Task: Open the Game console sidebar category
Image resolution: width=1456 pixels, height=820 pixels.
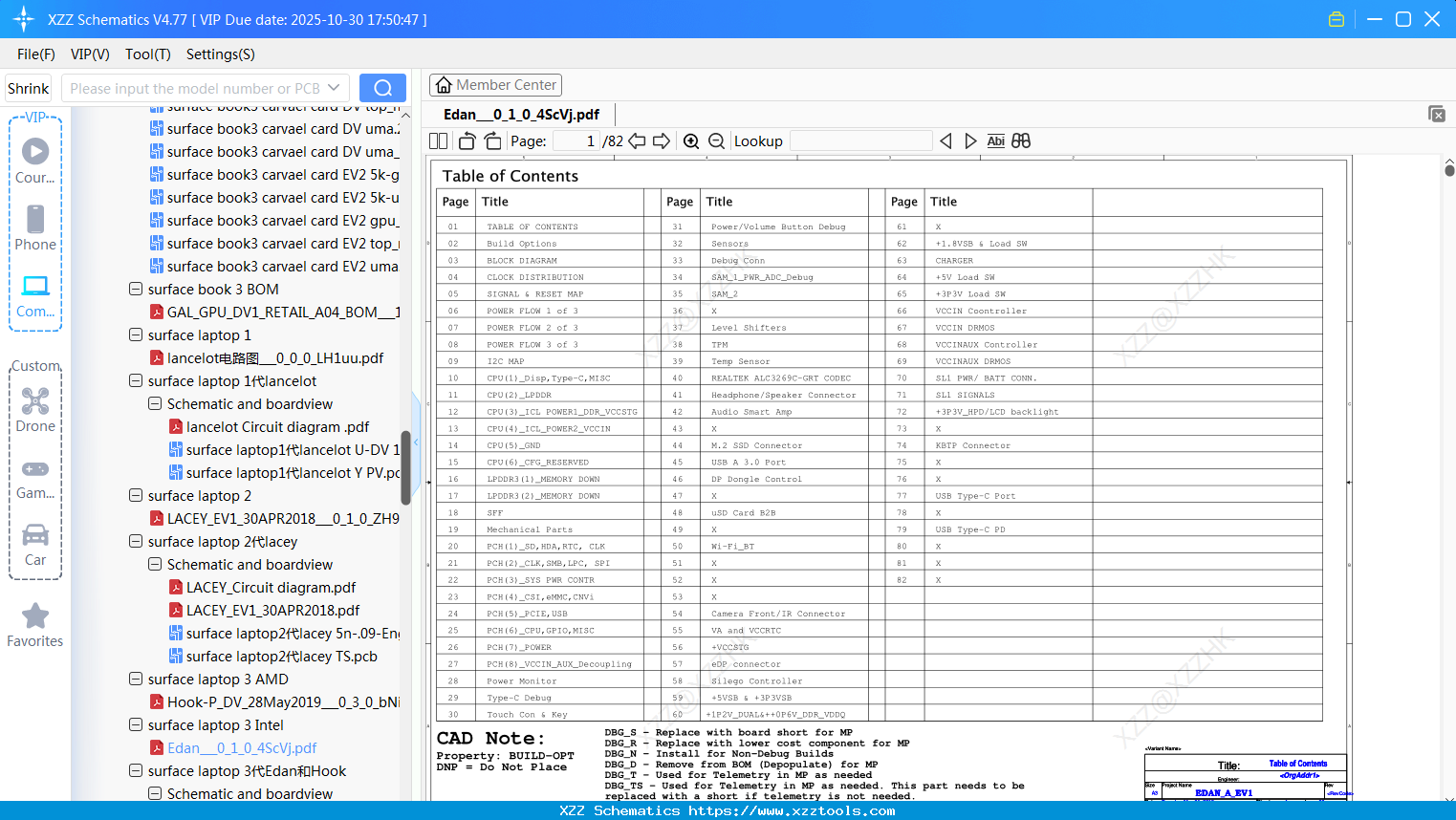Action: [x=35, y=477]
